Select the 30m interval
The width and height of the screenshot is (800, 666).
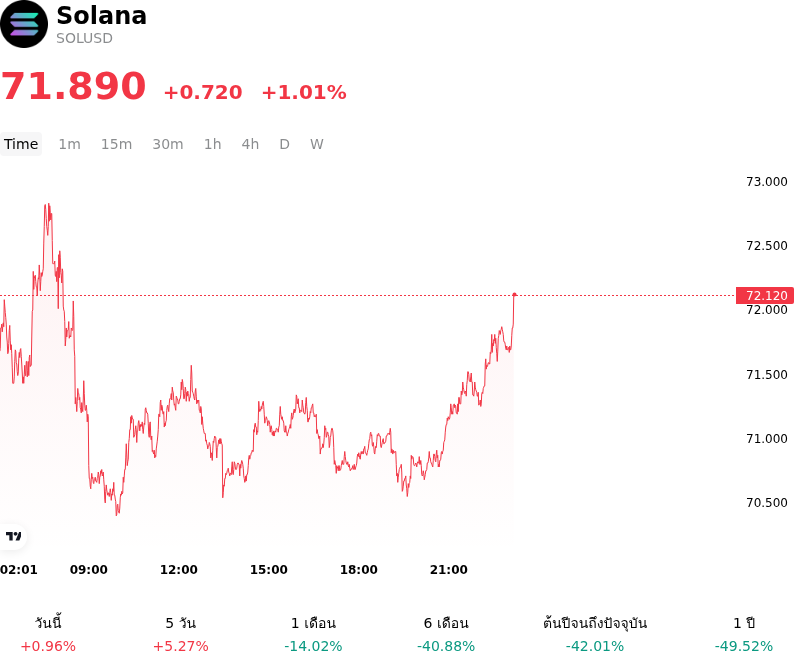tap(168, 144)
